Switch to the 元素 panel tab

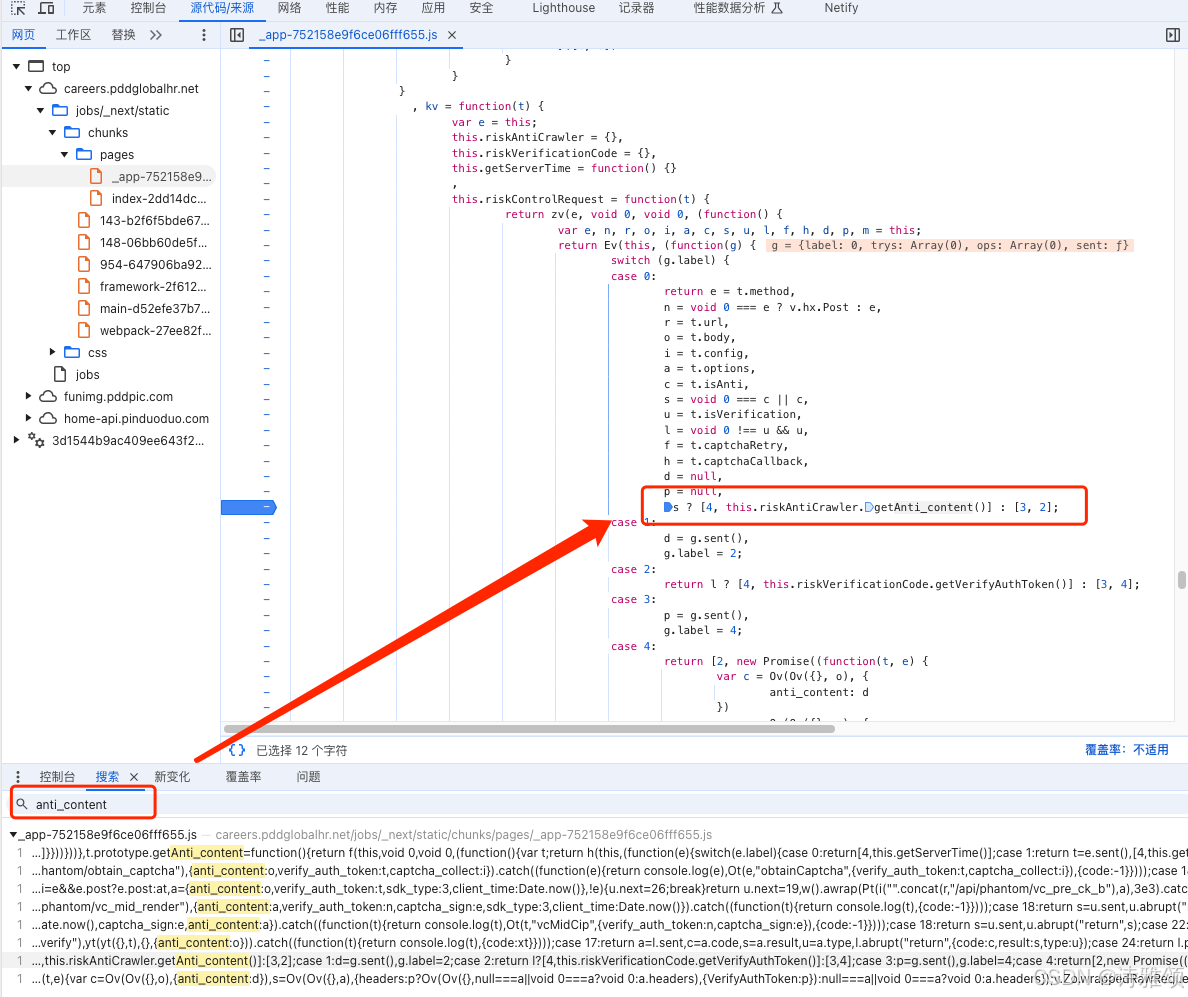[94, 8]
